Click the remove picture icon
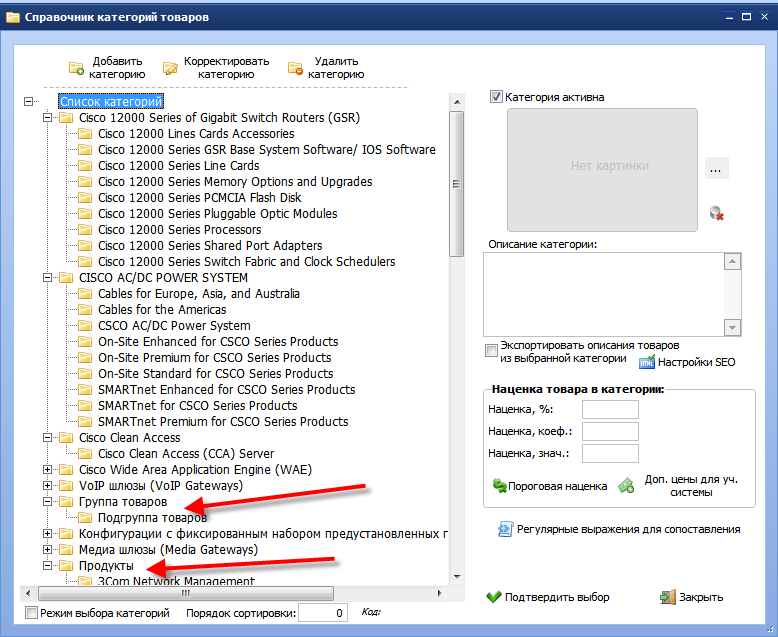Screen dimensions: 778x637 (x=716, y=213)
